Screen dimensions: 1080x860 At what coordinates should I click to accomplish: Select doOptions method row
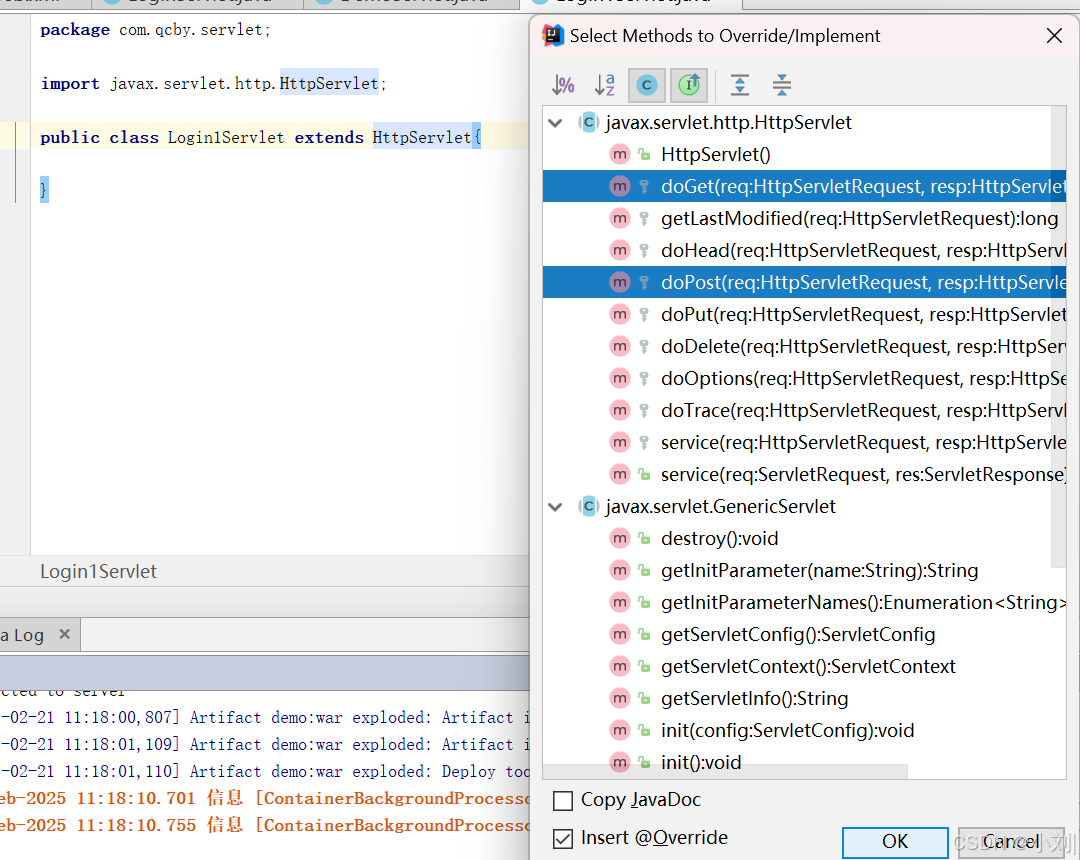pyautogui.click(x=804, y=378)
